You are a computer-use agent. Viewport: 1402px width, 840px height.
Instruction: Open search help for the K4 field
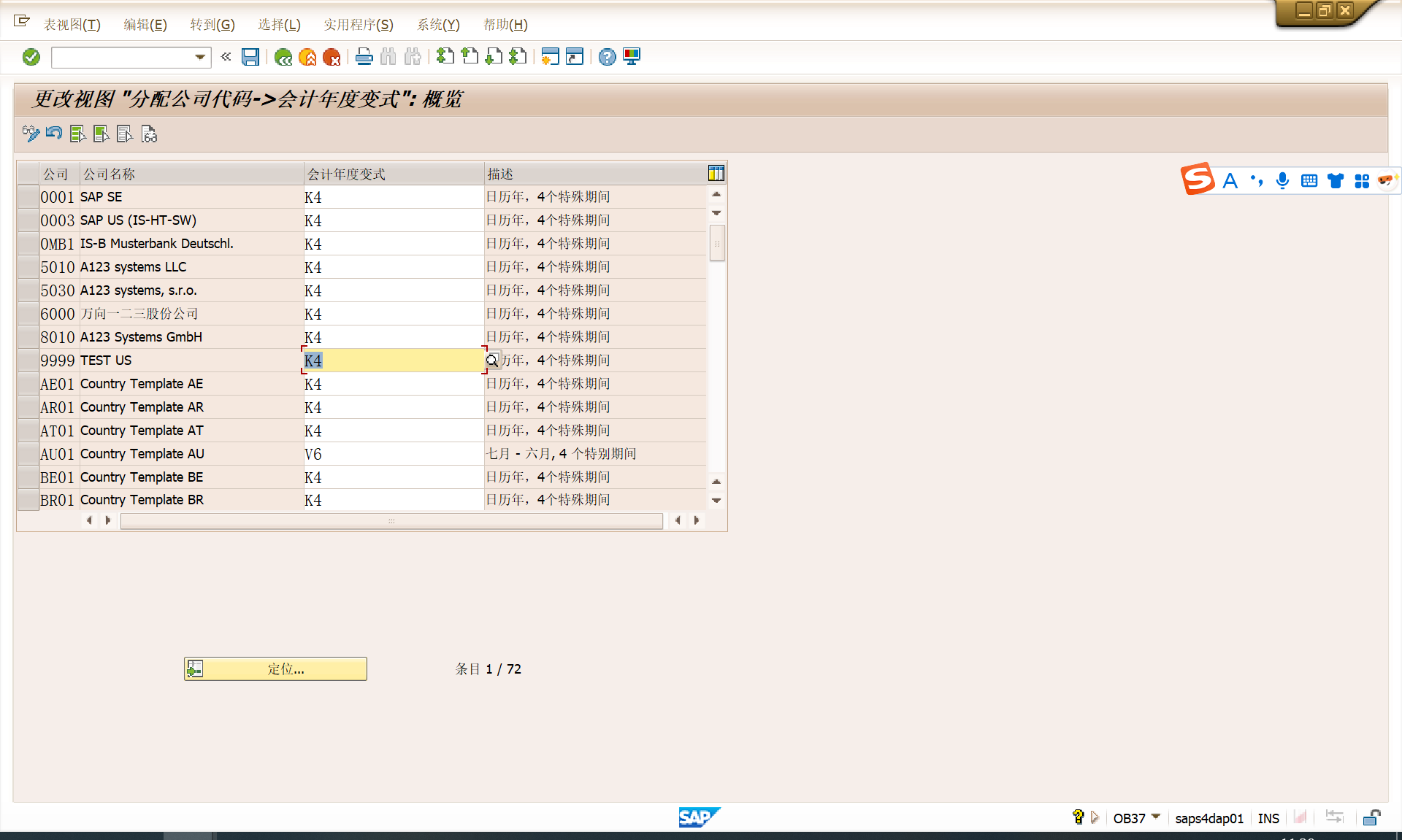pos(493,360)
